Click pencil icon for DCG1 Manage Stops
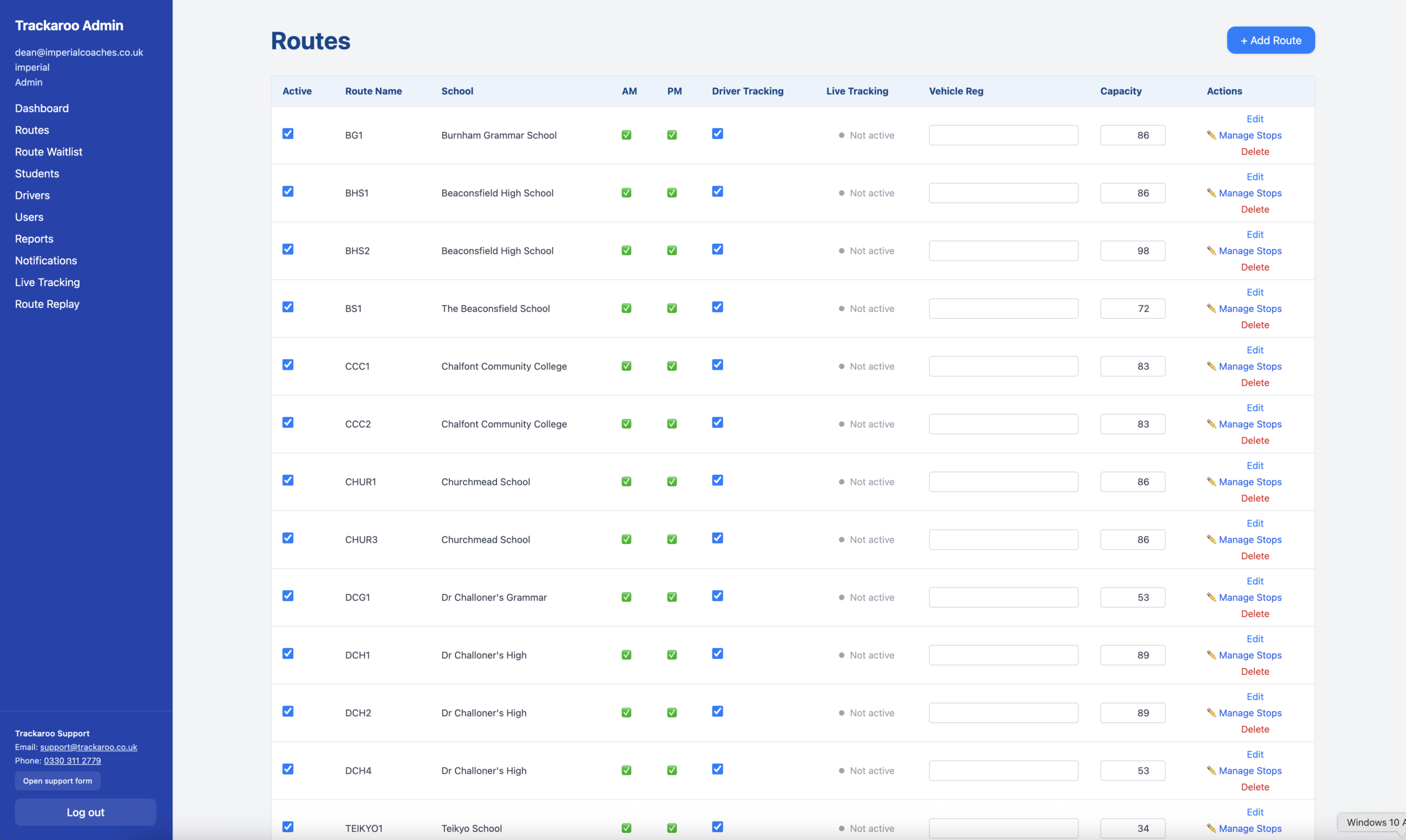 pos(1211,597)
